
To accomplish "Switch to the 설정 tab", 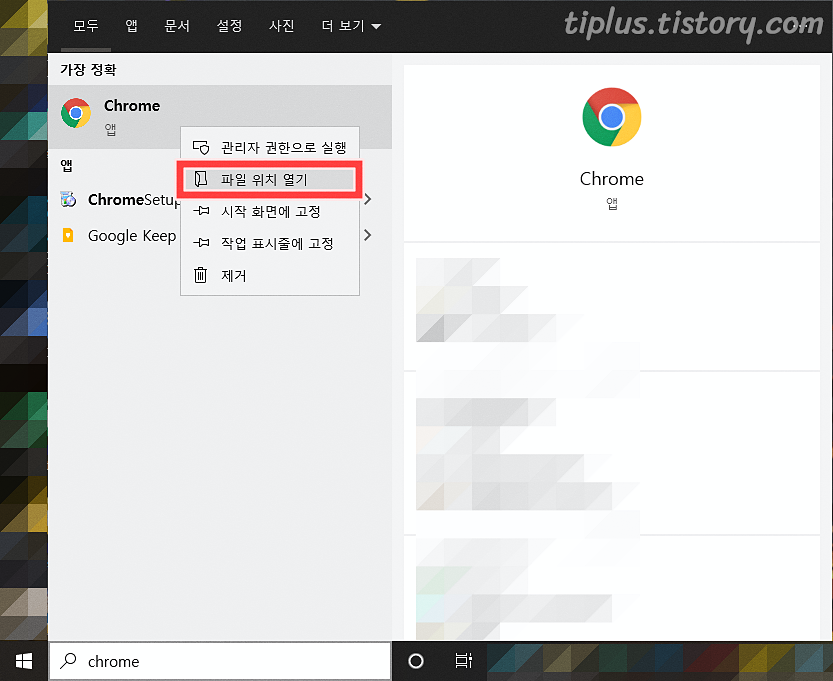I will pos(229,25).
